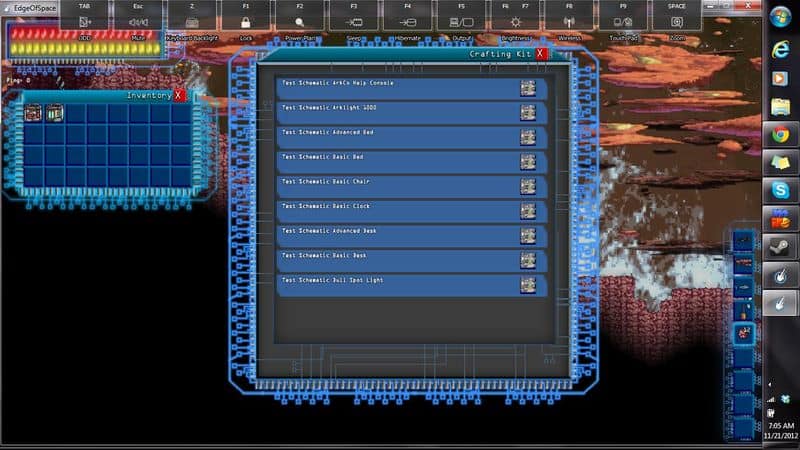Click the Mute tile in the hotkey overlay
Viewport: 800px width, 450px height.
138,21
